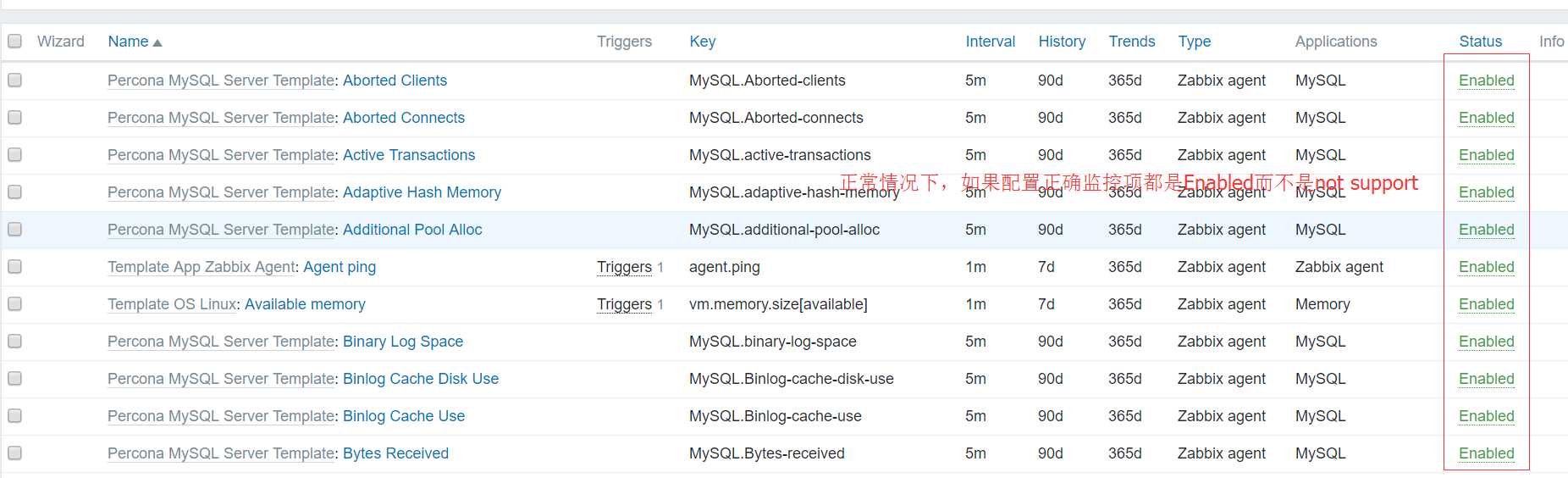Check the Agent ping row checkbox

tap(14, 266)
